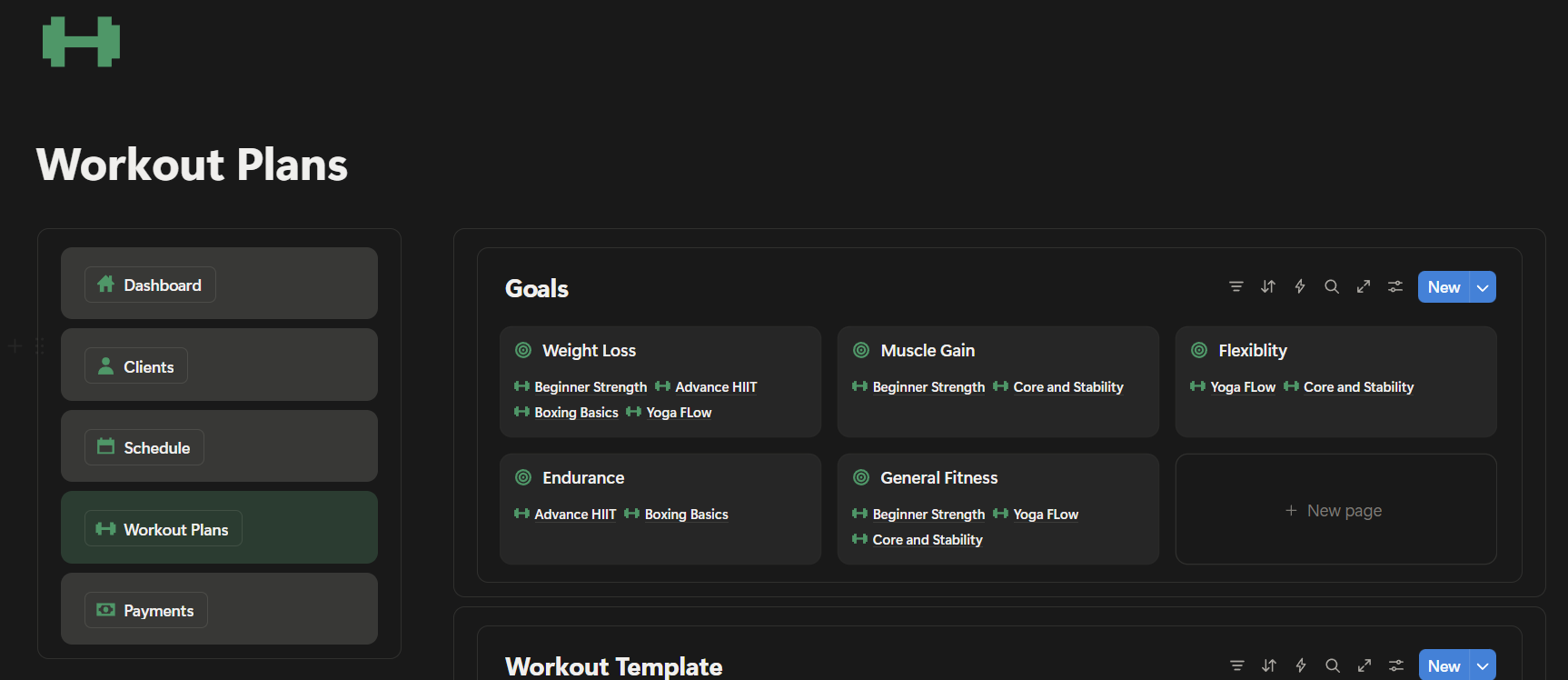1568x680 pixels.
Task: Open the filter icon for Workout Template
Action: point(1236,665)
